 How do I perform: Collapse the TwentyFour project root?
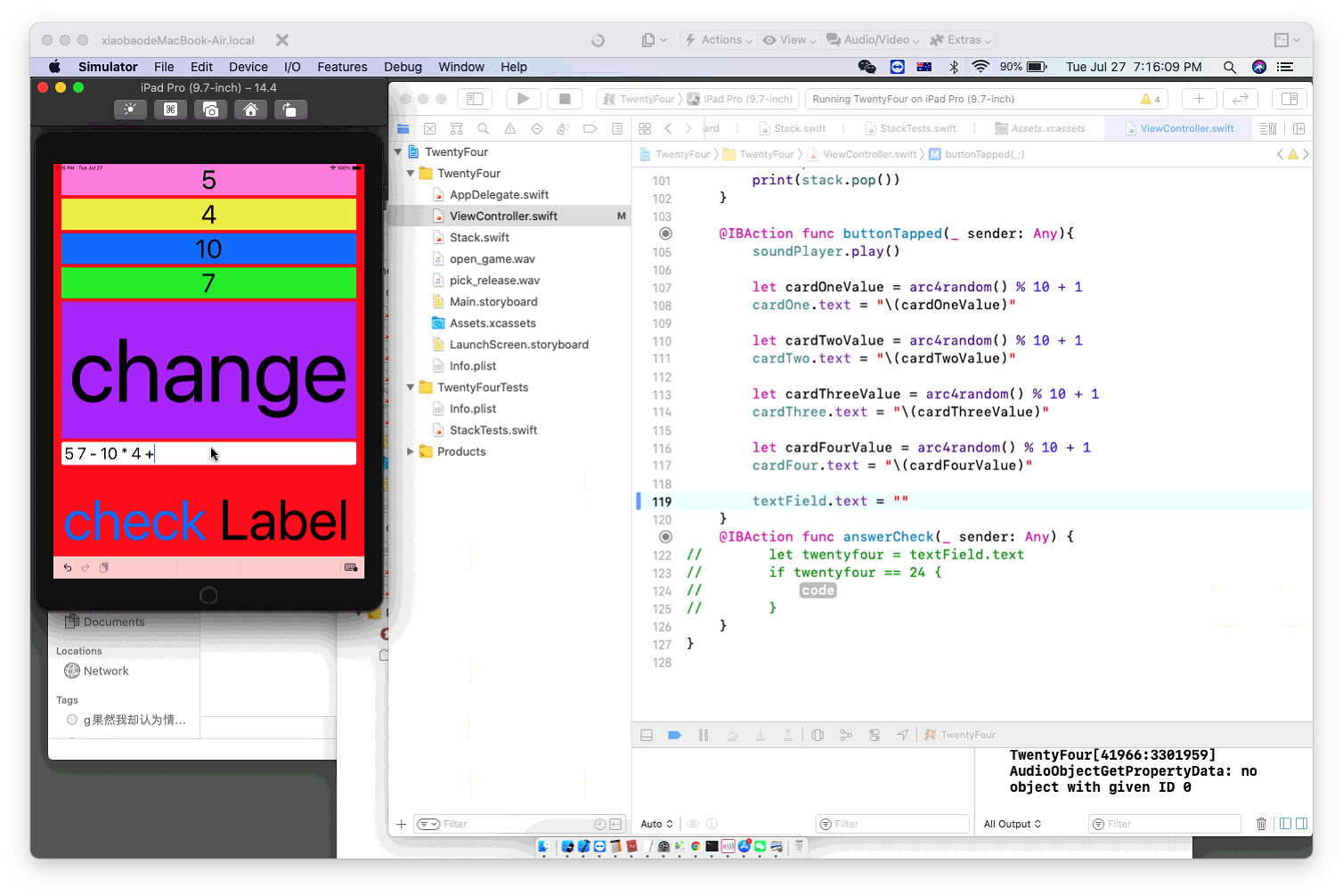pyautogui.click(x=398, y=152)
